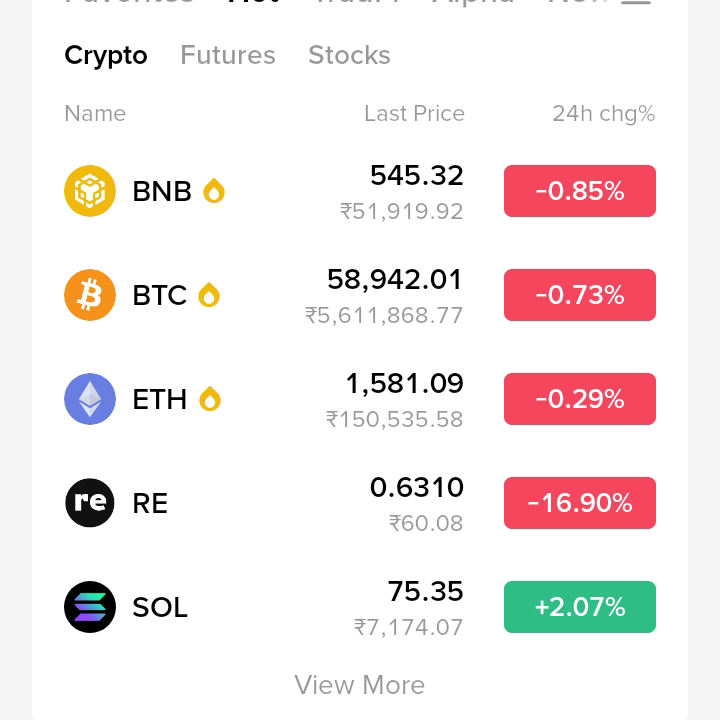The width and height of the screenshot is (720, 720).
Task: Tap the flame hot icon beside BNB
Action: click(x=214, y=191)
